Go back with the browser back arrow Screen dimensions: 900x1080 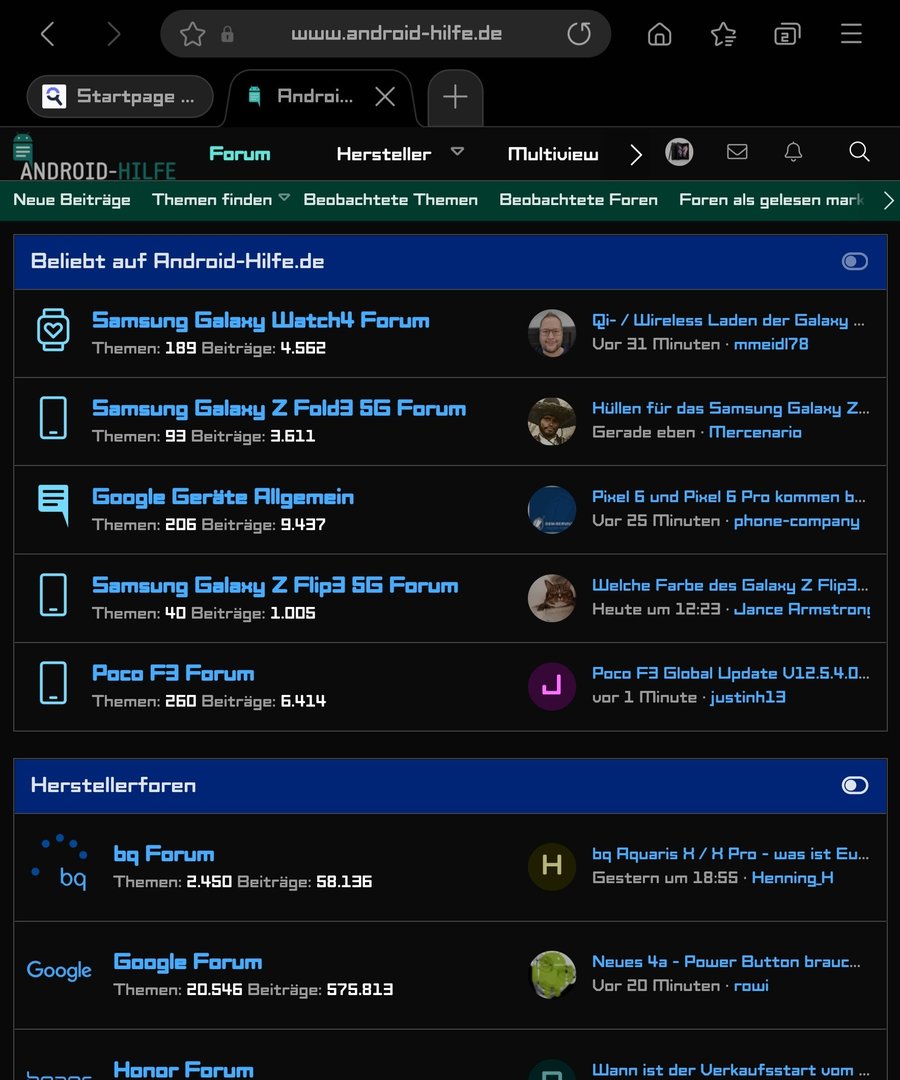(47, 34)
